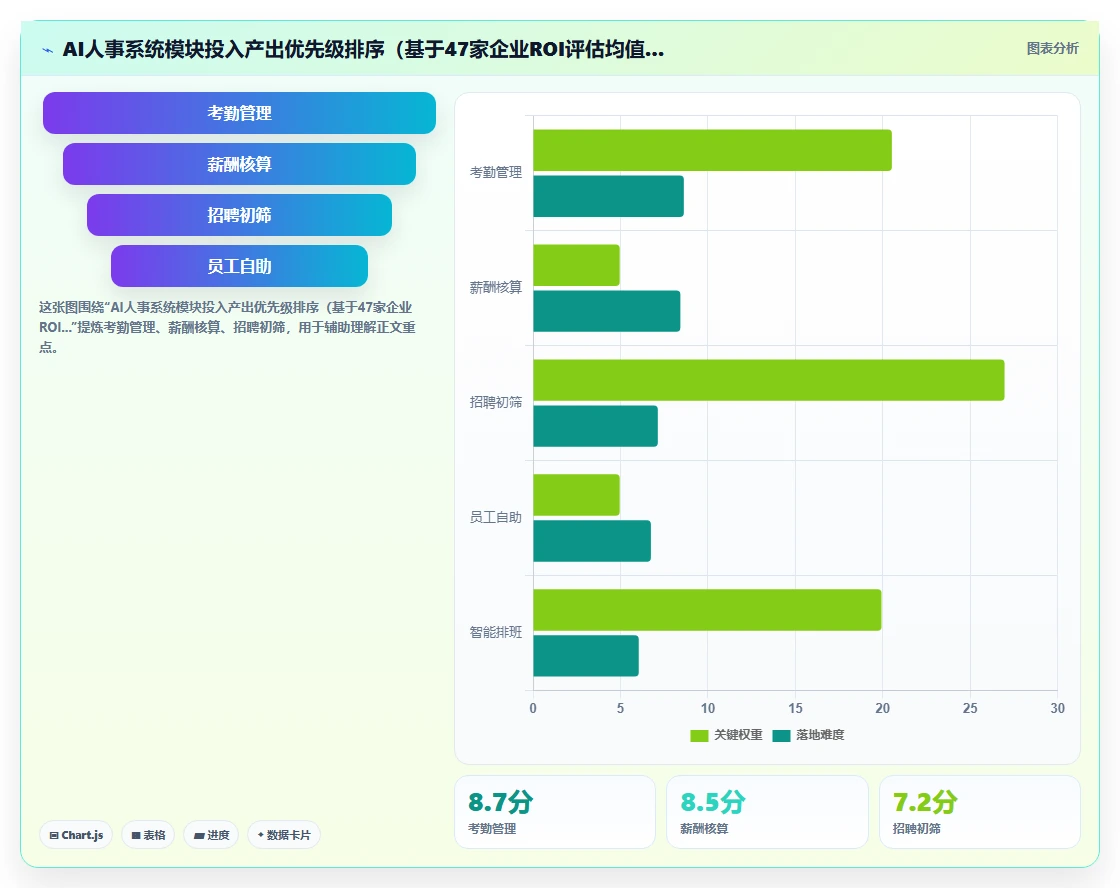The width and height of the screenshot is (1120, 888).
Task: Click the 数据卡片 tag chip
Action: [x=284, y=835]
